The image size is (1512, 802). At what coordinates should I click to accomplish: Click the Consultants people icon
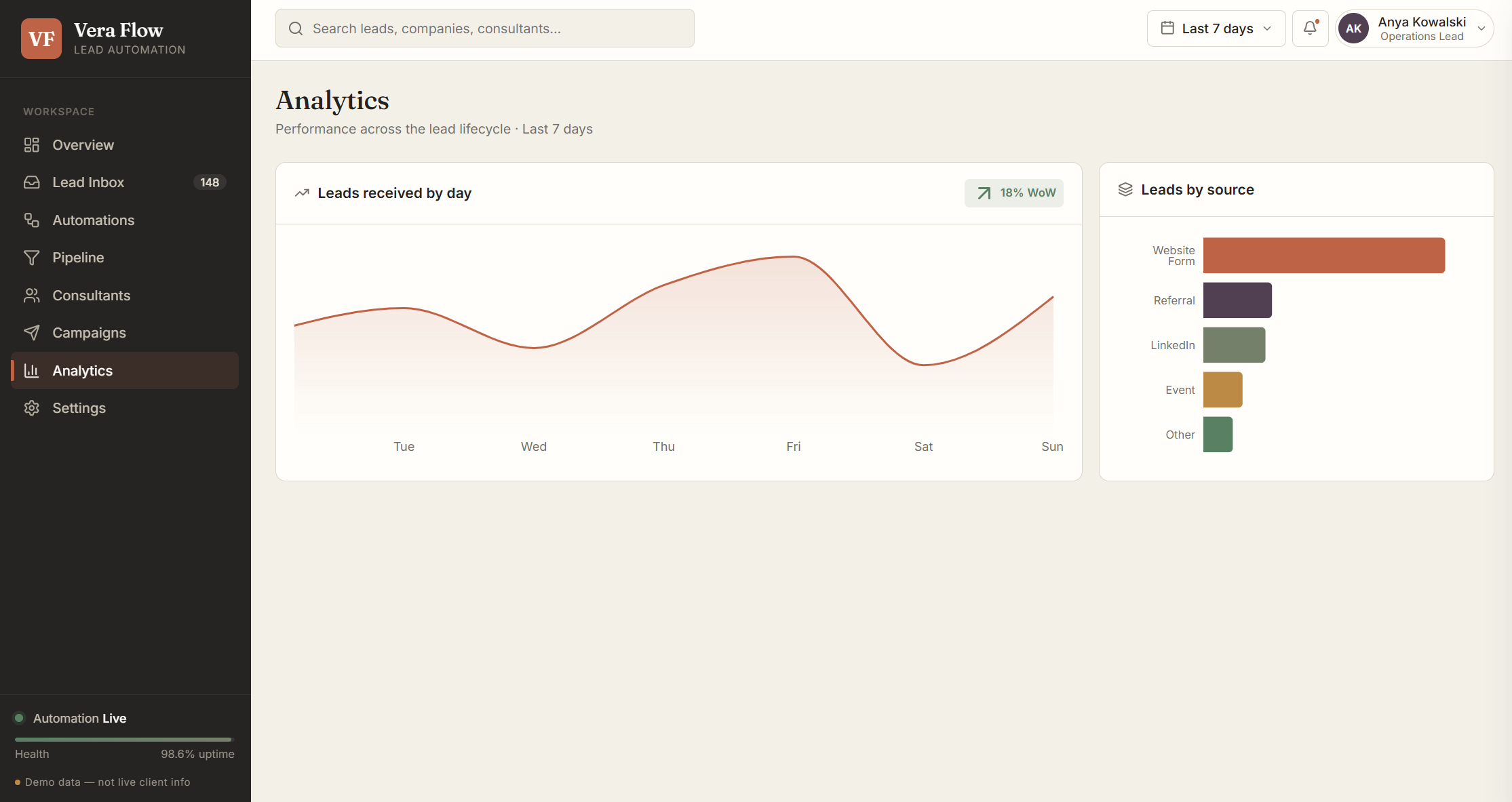pos(32,296)
